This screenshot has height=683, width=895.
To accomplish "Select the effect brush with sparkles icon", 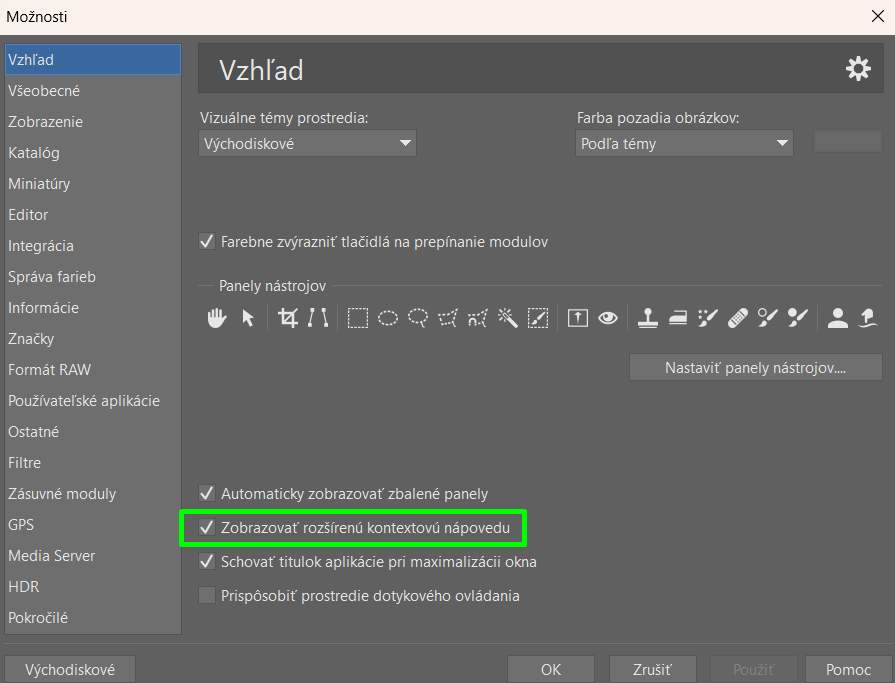I will (708, 318).
